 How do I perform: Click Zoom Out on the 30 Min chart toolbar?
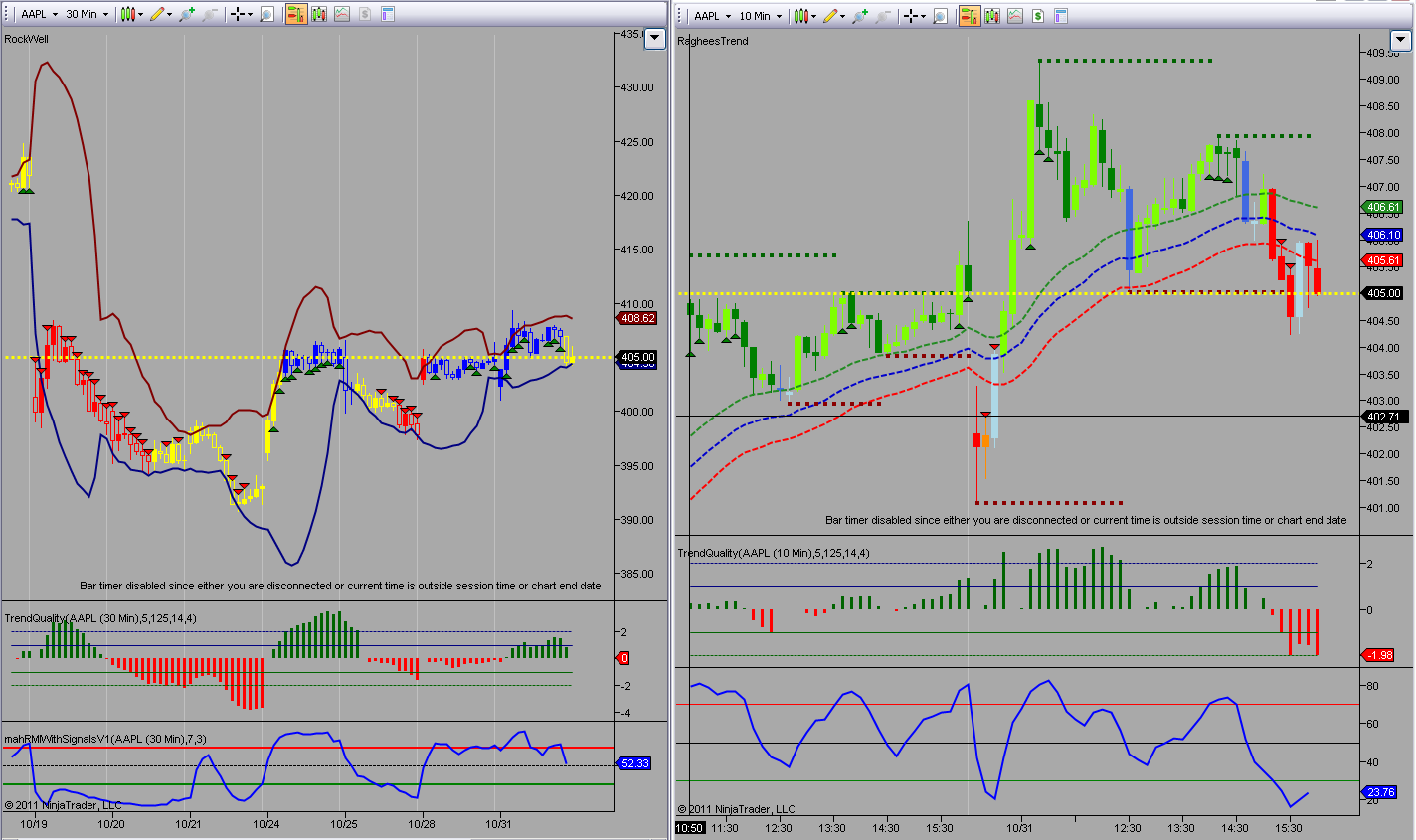210,14
